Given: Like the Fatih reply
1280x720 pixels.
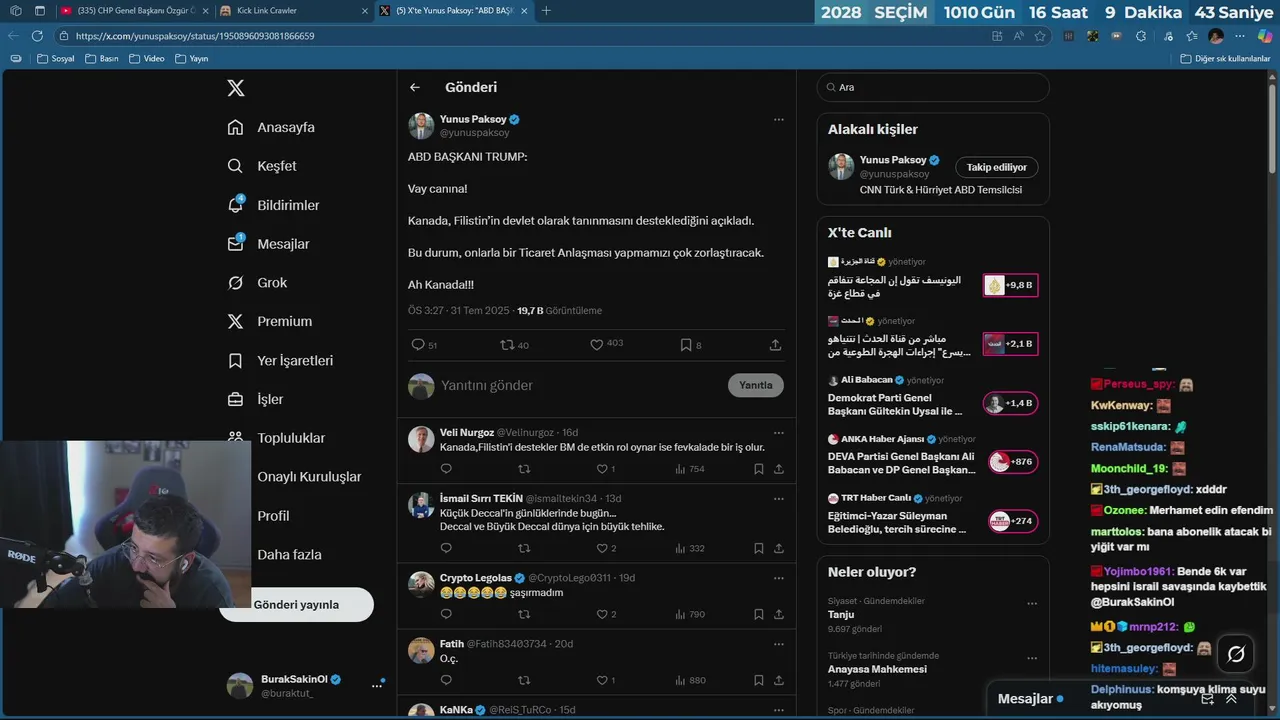Looking at the screenshot, I should [602, 680].
